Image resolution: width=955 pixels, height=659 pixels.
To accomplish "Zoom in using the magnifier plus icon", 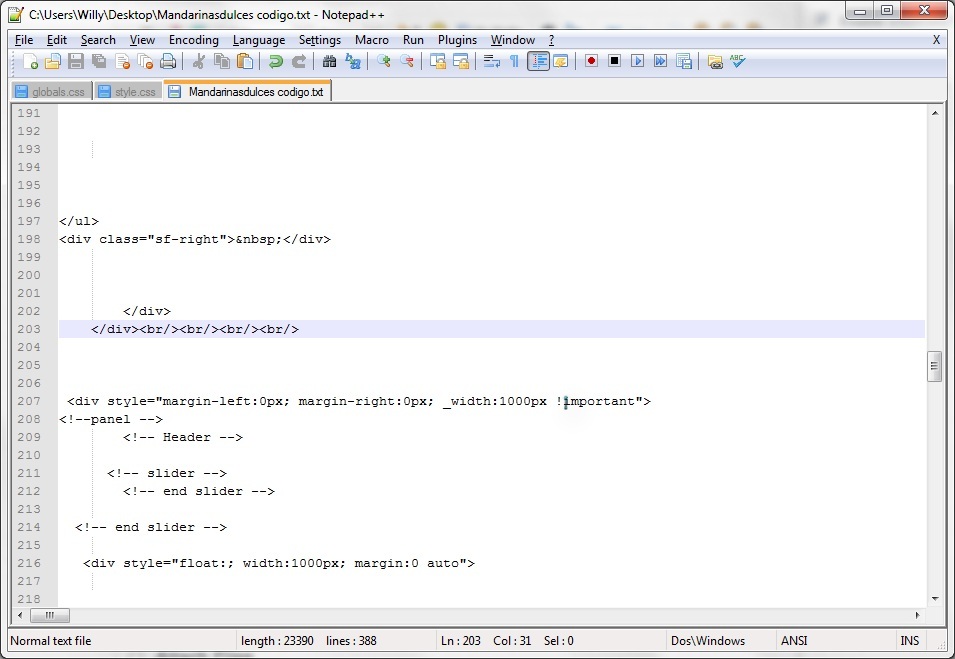I will [x=383, y=61].
